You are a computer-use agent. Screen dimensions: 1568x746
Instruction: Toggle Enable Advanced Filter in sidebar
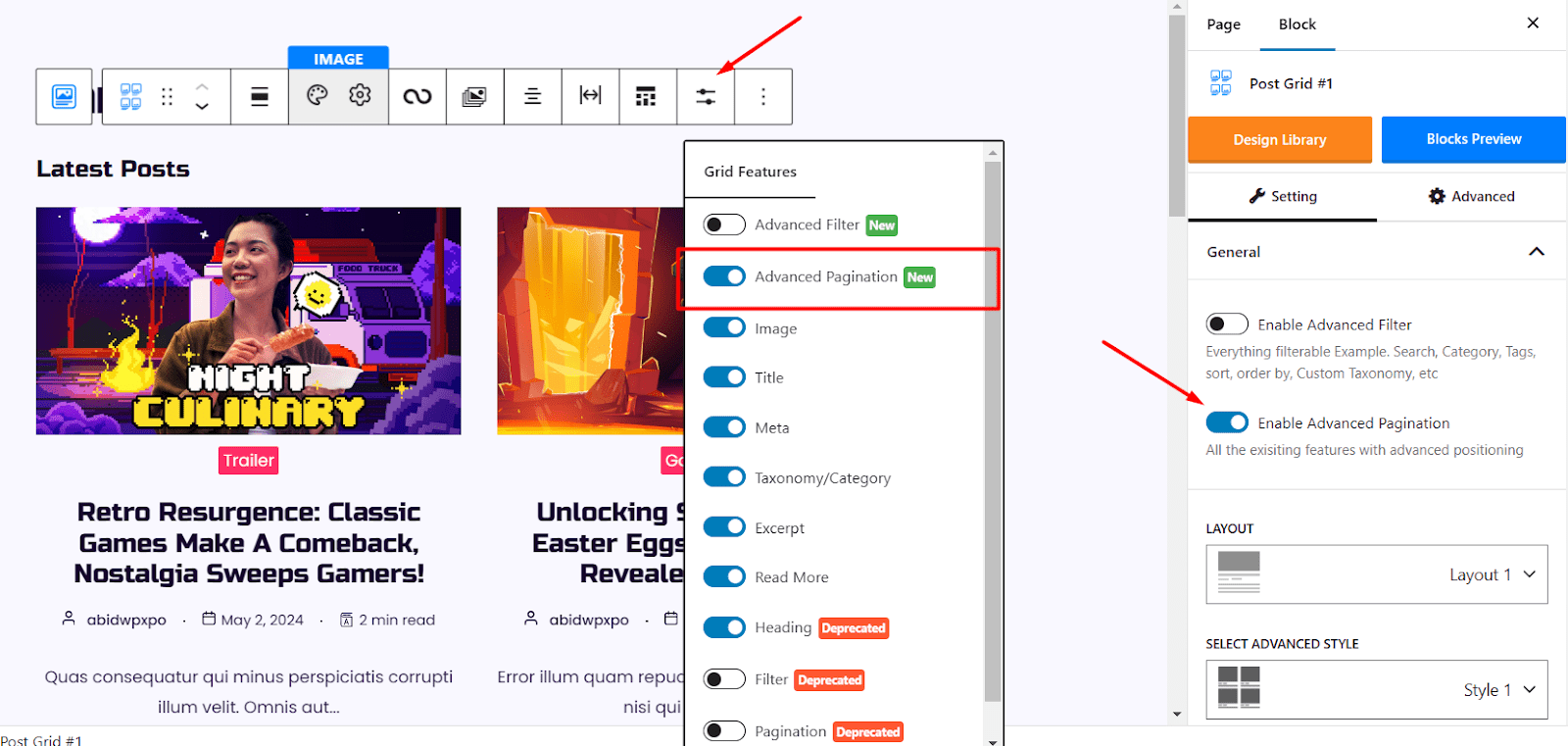1227,323
